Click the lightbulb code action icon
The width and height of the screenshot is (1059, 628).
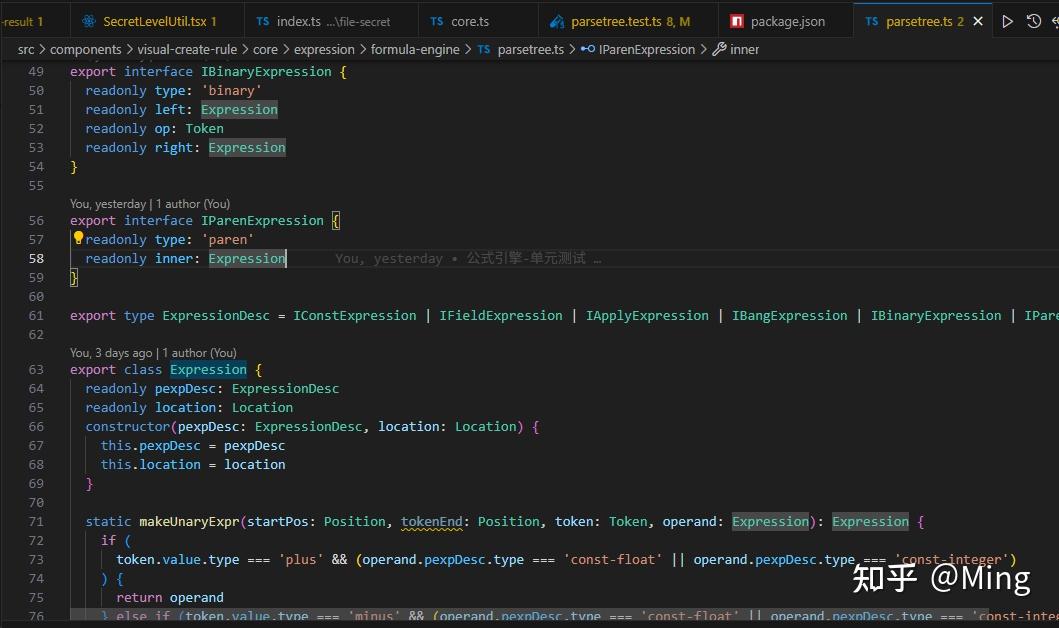click(x=78, y=239)
